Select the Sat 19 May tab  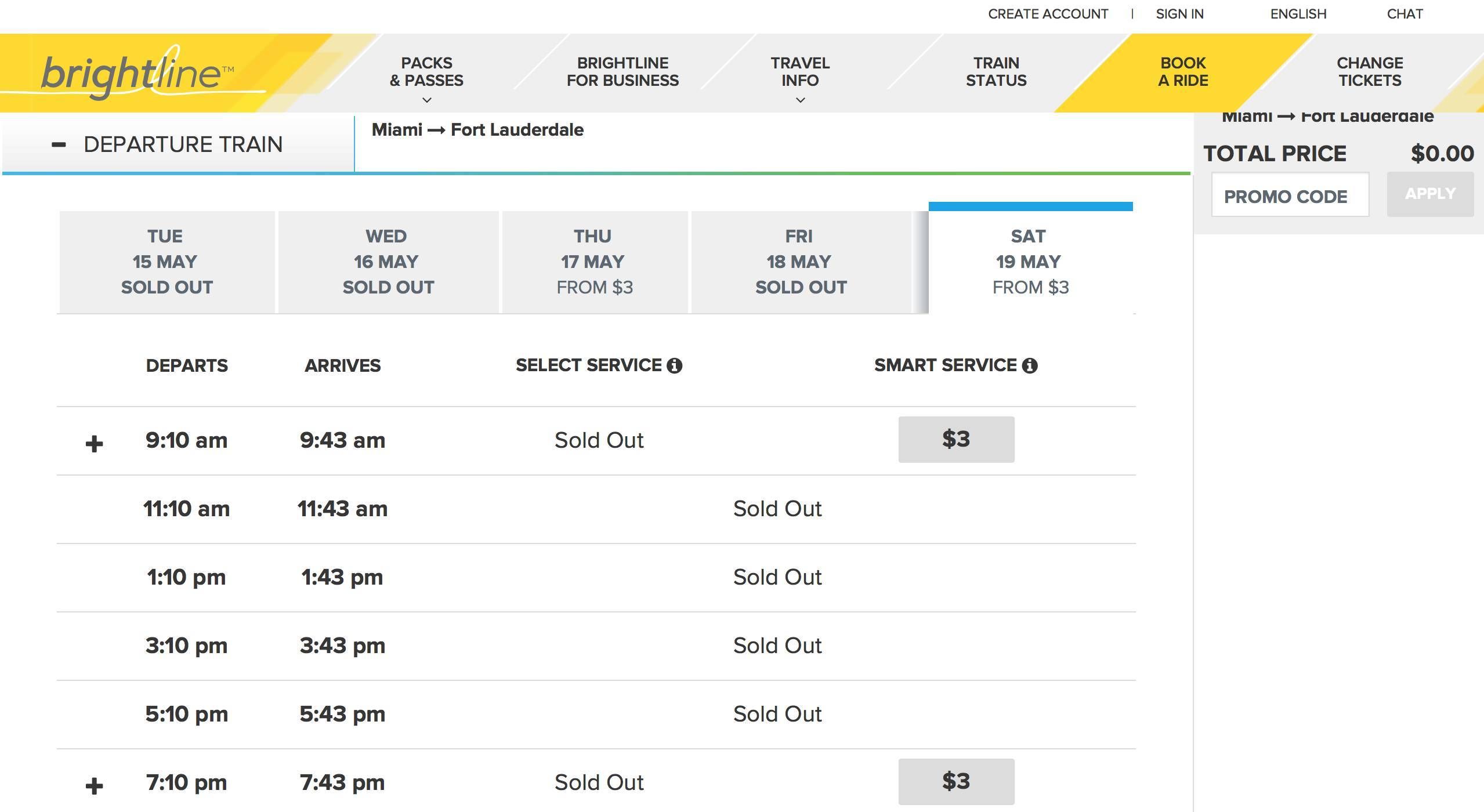[x=1030, y=262]
